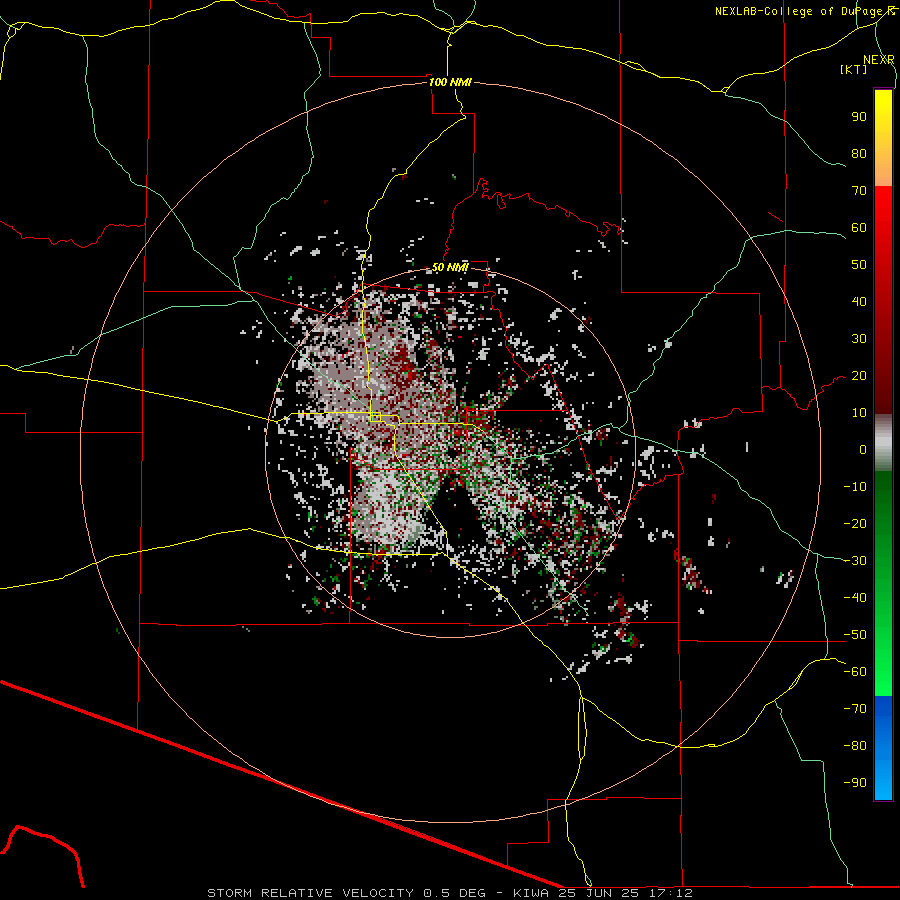Screen dimensions: 900x900
Task: Click the [KT] units label
Action: 853,69
